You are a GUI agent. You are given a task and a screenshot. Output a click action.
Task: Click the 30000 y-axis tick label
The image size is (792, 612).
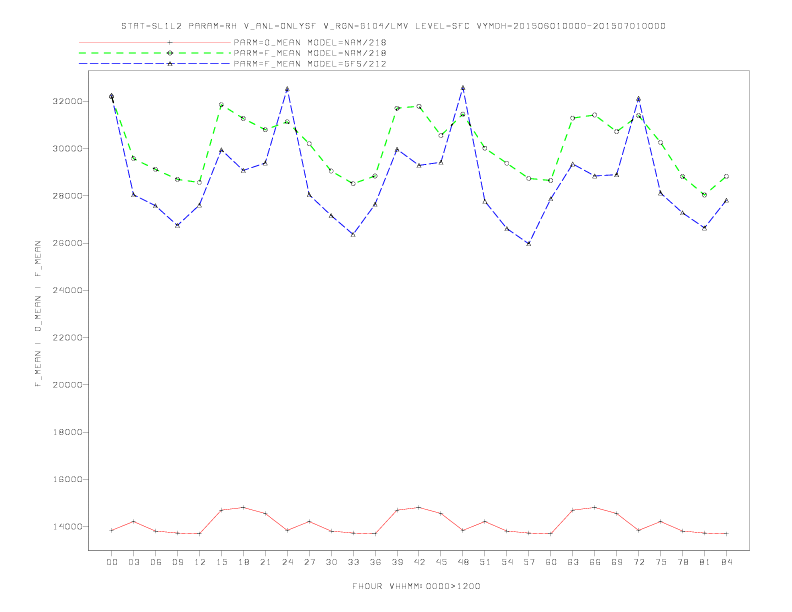(x=67, y=148)
